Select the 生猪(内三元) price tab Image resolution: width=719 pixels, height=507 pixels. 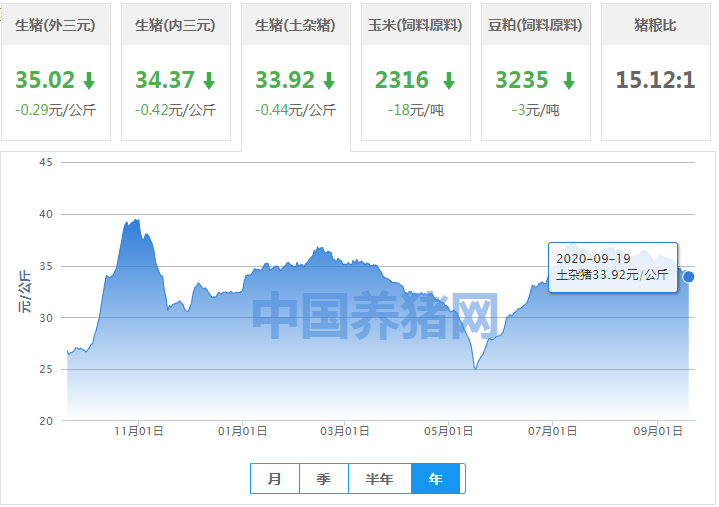[x=176, y=72]
